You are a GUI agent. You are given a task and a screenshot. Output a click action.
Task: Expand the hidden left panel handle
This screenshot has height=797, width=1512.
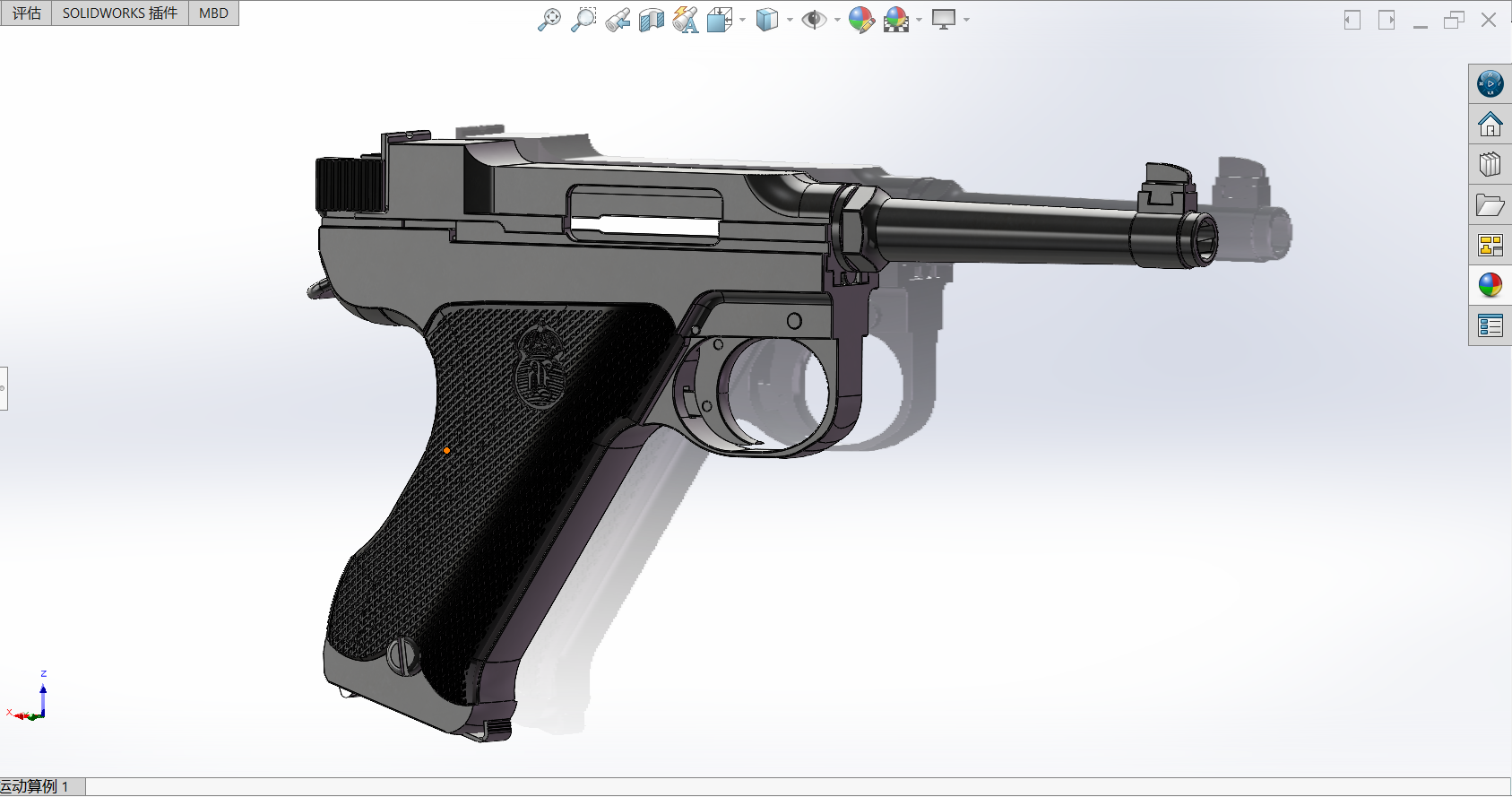(4, 388)
